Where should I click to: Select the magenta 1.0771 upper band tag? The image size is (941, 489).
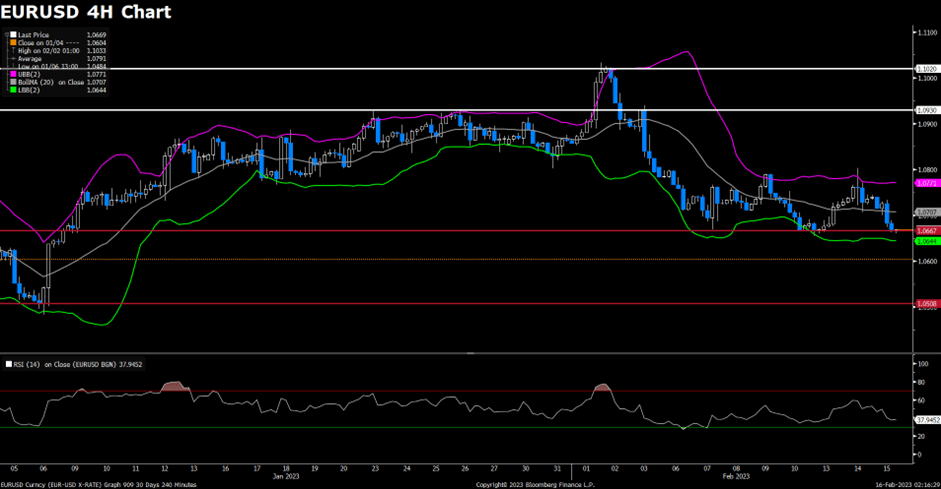point(926,183)
